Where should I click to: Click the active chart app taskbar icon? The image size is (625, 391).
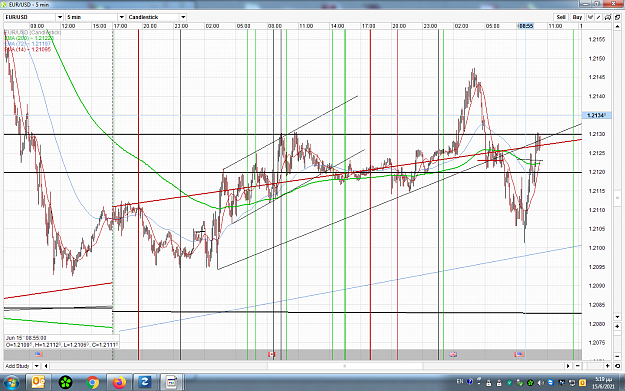[x=171, y=383]
